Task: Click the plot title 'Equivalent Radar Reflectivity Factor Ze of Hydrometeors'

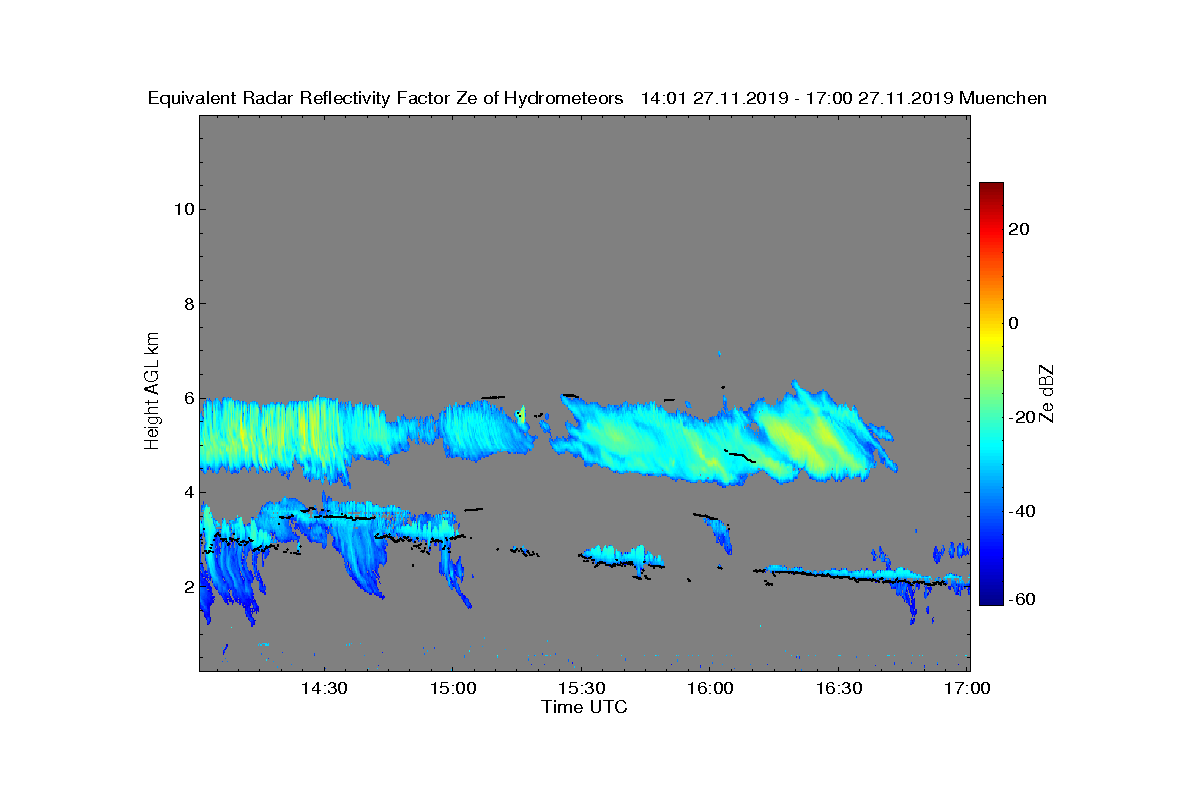Action: (385, 98)
